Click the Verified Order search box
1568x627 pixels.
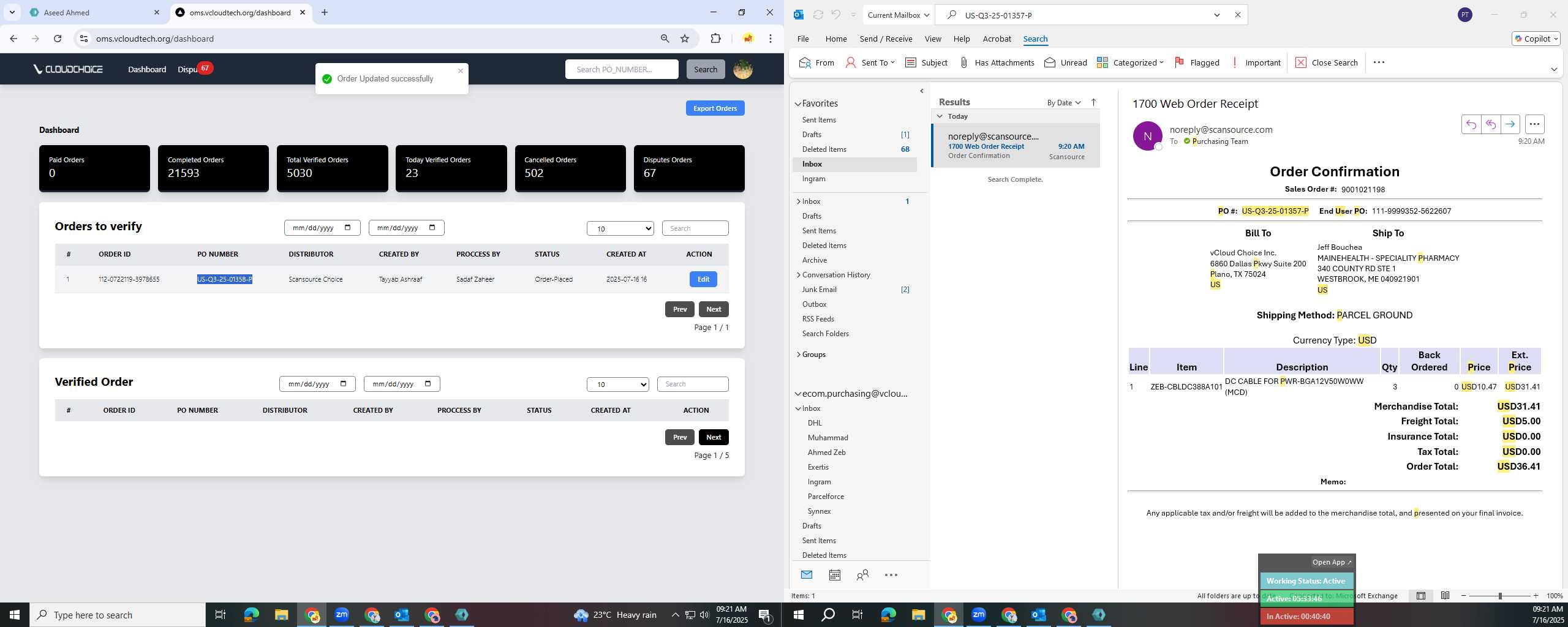[x=693, y=384]
